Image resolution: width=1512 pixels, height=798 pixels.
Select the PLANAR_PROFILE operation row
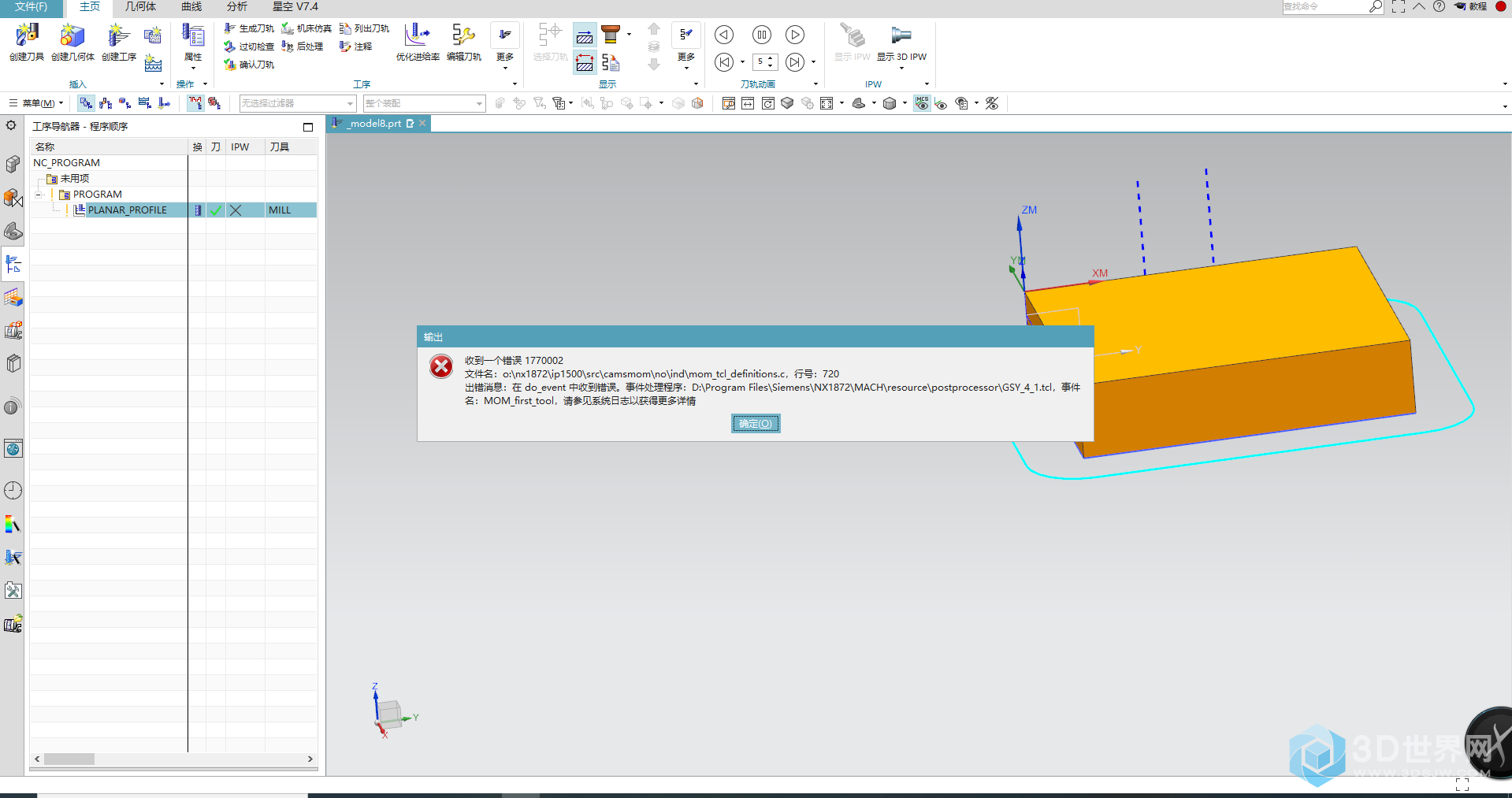173,210
